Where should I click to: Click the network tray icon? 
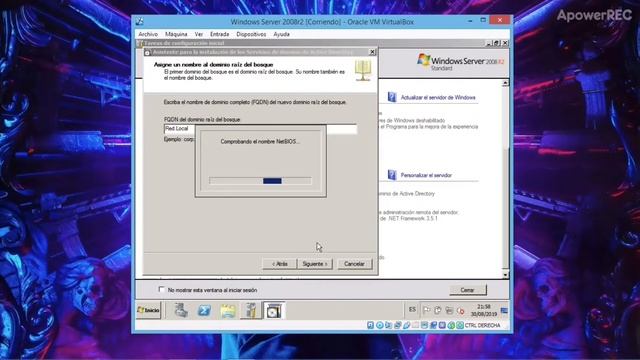(449, 311)
